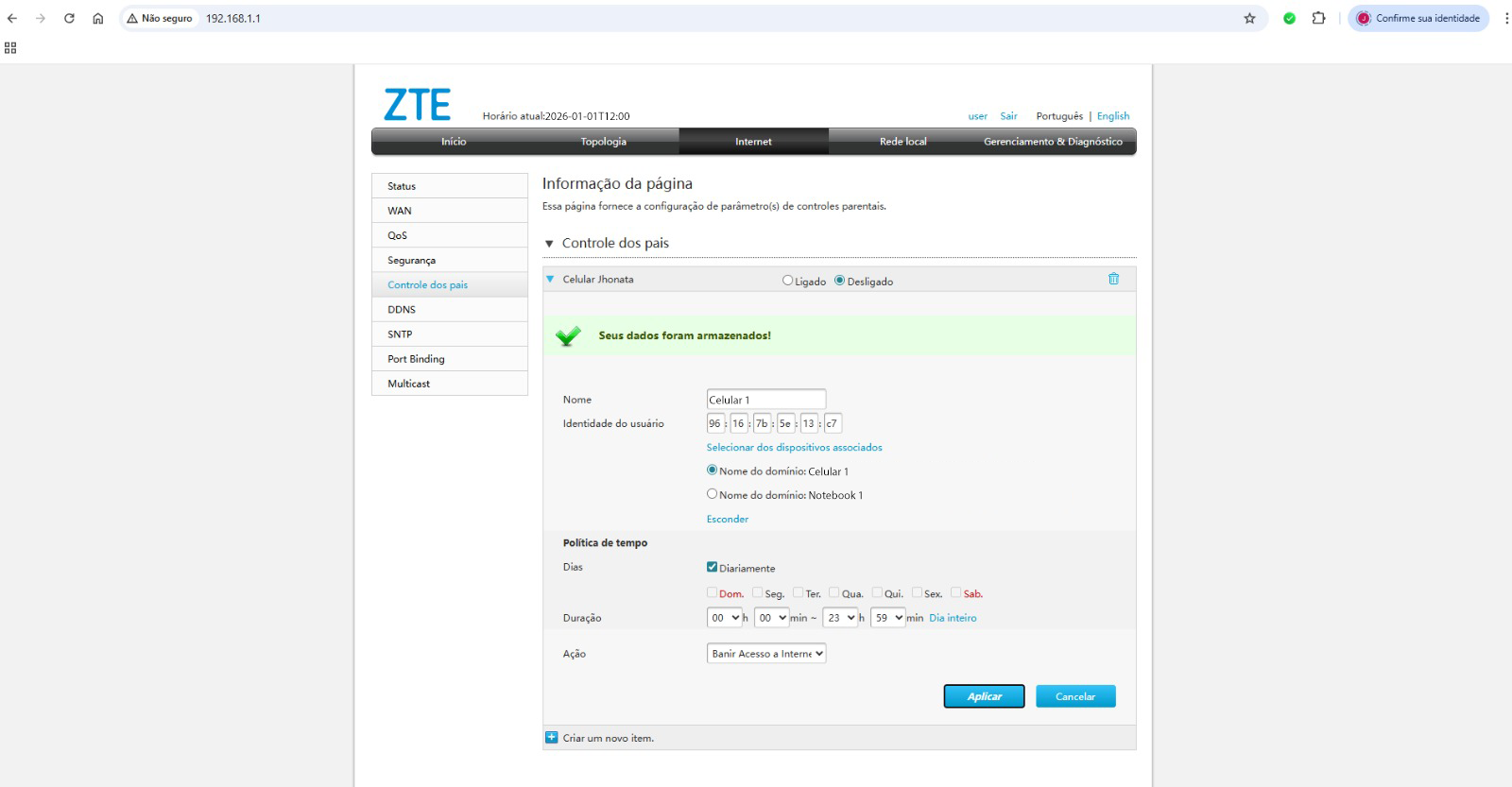Open SNTP in the sidebar
The width and height of the screenshot is (1512, 787).
(x=450, y=334)
